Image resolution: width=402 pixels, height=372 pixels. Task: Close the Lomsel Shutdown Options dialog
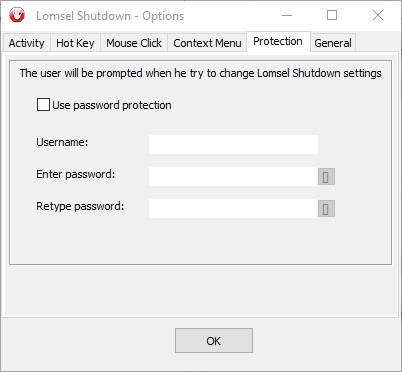pyautogui.click(x=378, y=15)
